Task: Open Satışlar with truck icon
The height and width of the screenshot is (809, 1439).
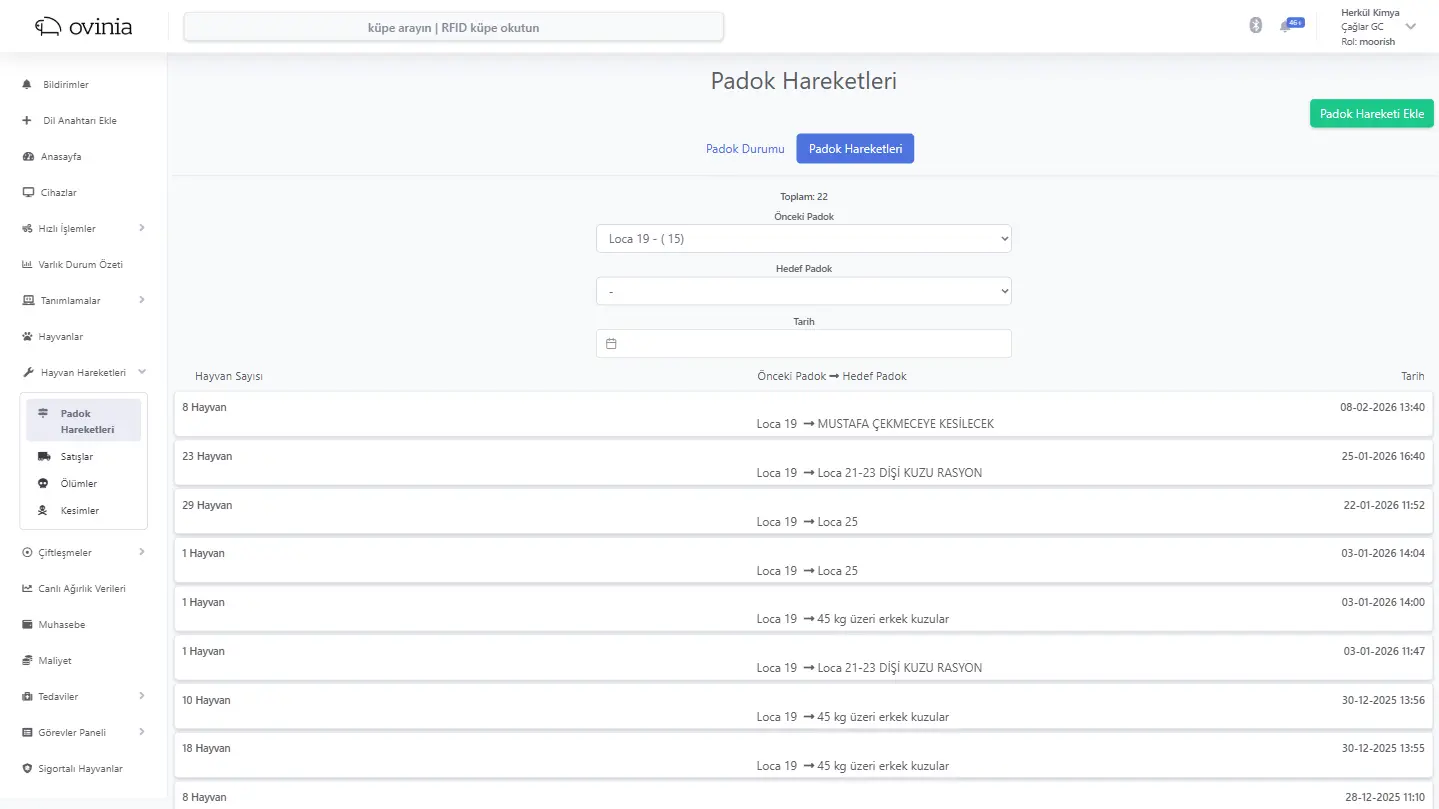Action: (x=77, y=457)
